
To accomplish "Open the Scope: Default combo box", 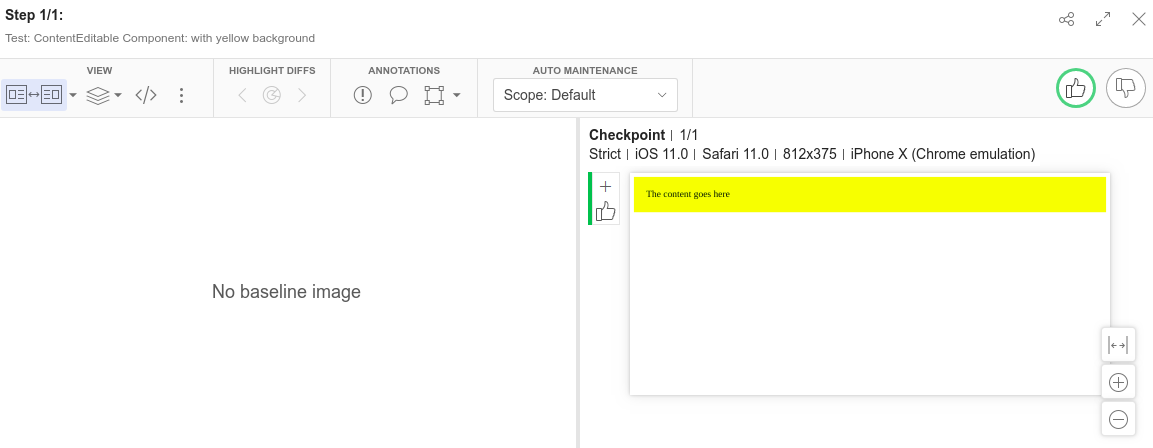I will click(585, 95).
